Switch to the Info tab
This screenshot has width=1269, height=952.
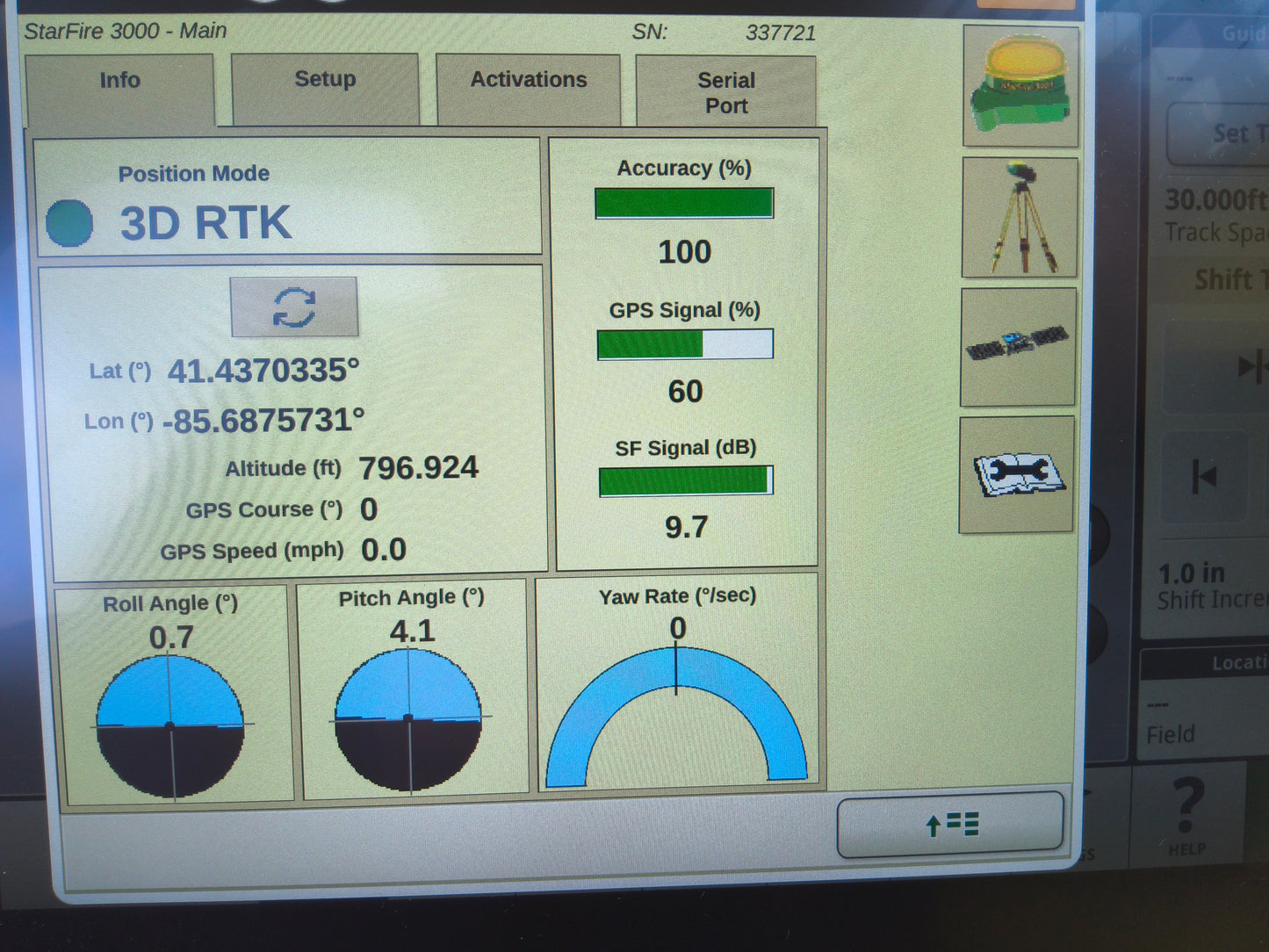click(120, 89)
